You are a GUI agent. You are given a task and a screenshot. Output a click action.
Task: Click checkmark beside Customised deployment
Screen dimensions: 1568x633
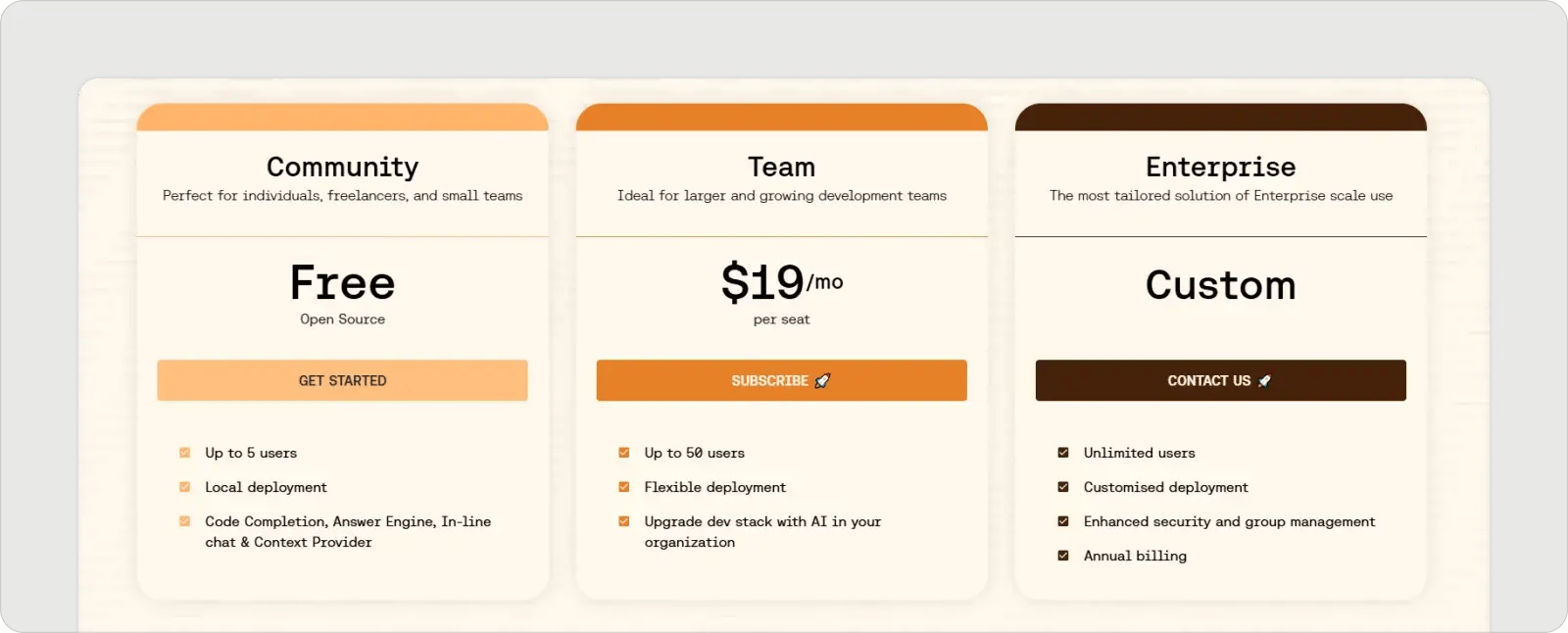(x=1062, y=487)
